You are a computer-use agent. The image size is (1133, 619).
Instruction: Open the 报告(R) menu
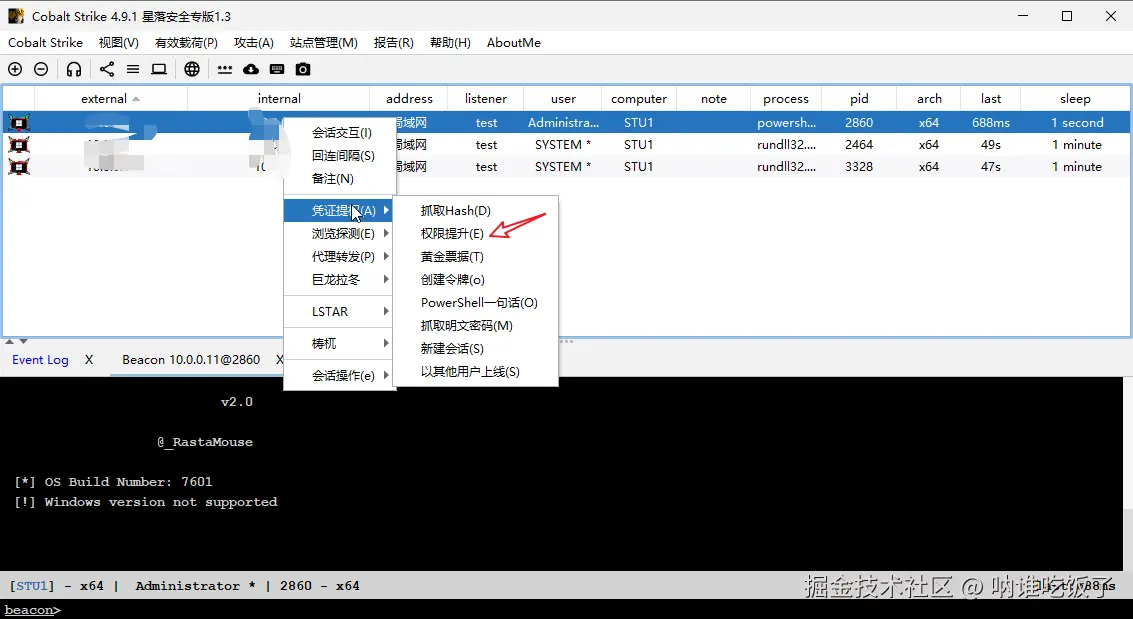[394, 43]
